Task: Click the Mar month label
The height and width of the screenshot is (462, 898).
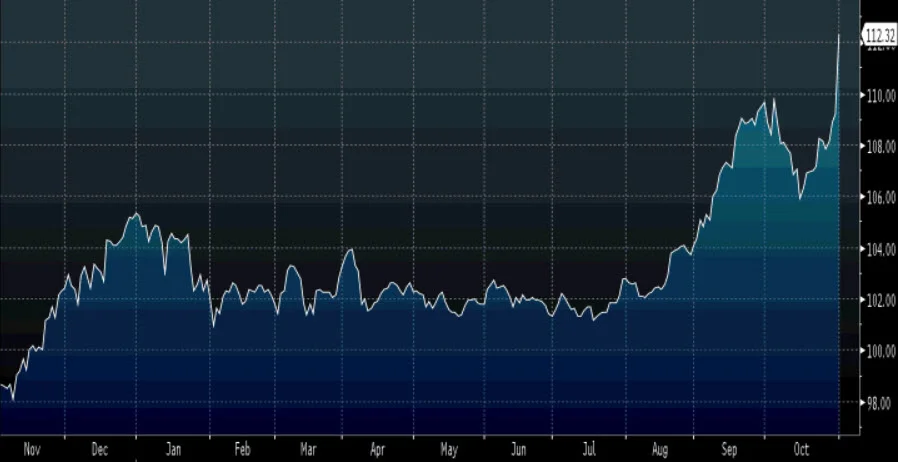Action: coord(308,450)
